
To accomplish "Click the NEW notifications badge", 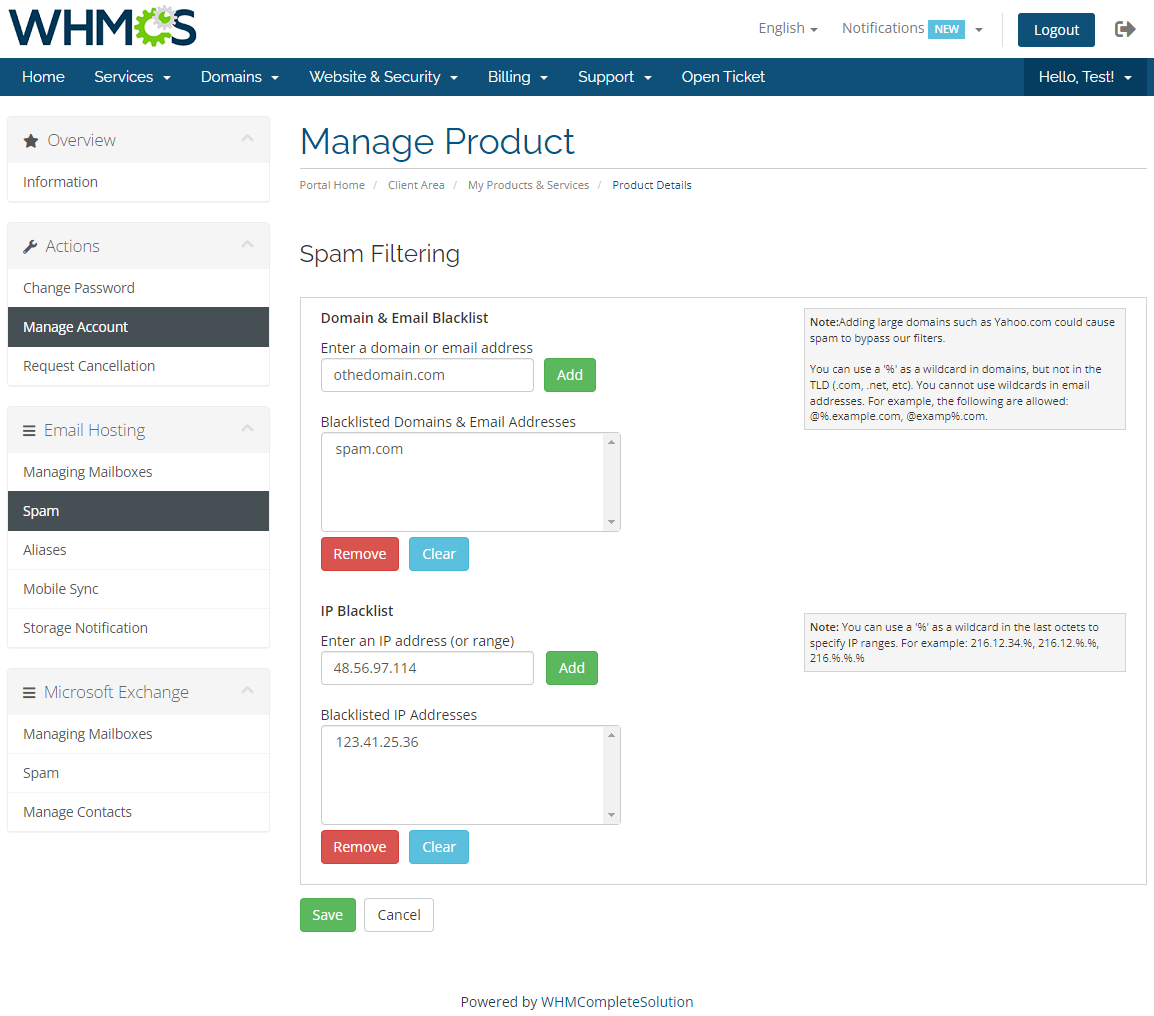I will [x=946, y=29].
